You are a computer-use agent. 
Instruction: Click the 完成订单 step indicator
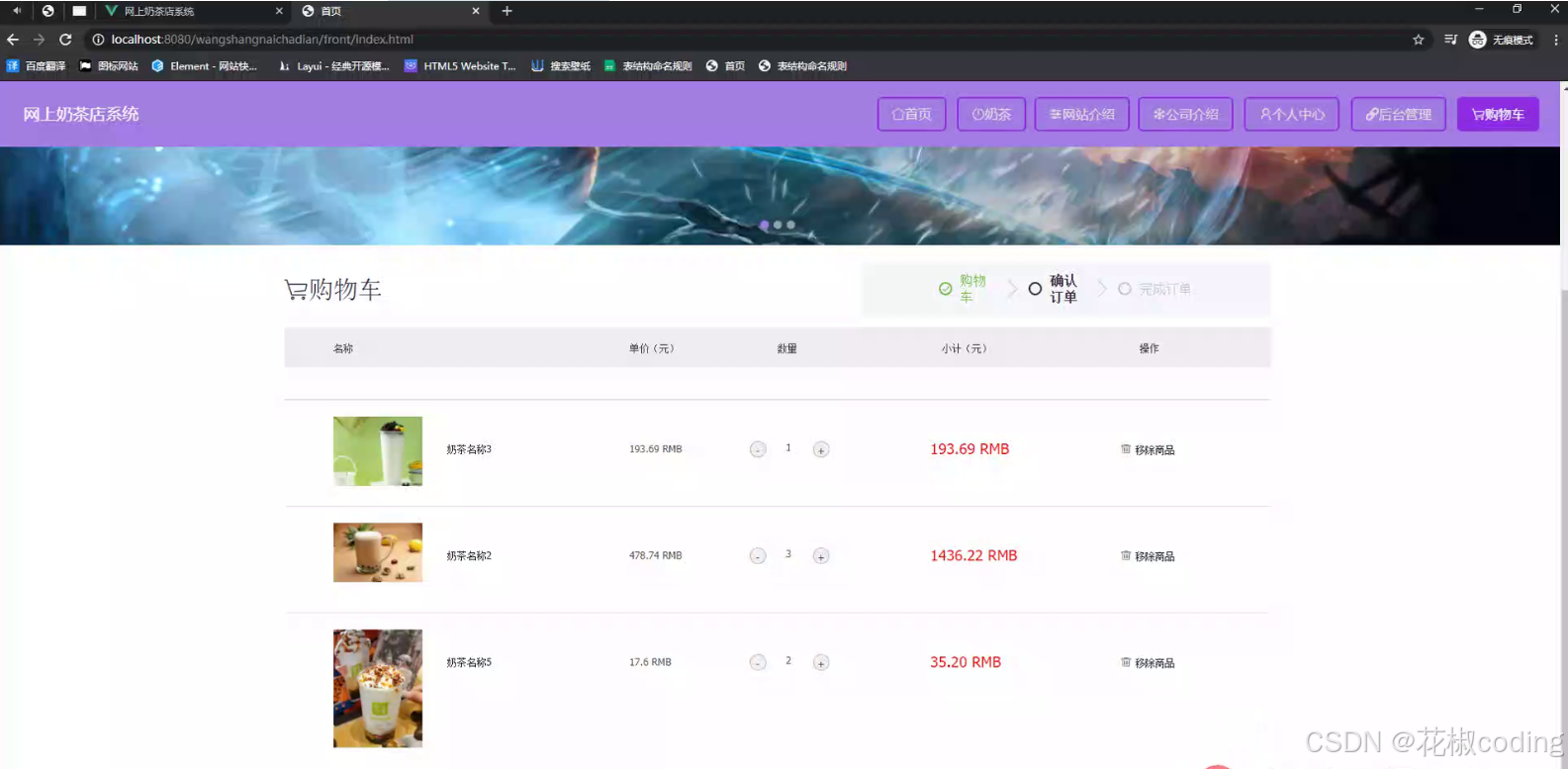1154,289
